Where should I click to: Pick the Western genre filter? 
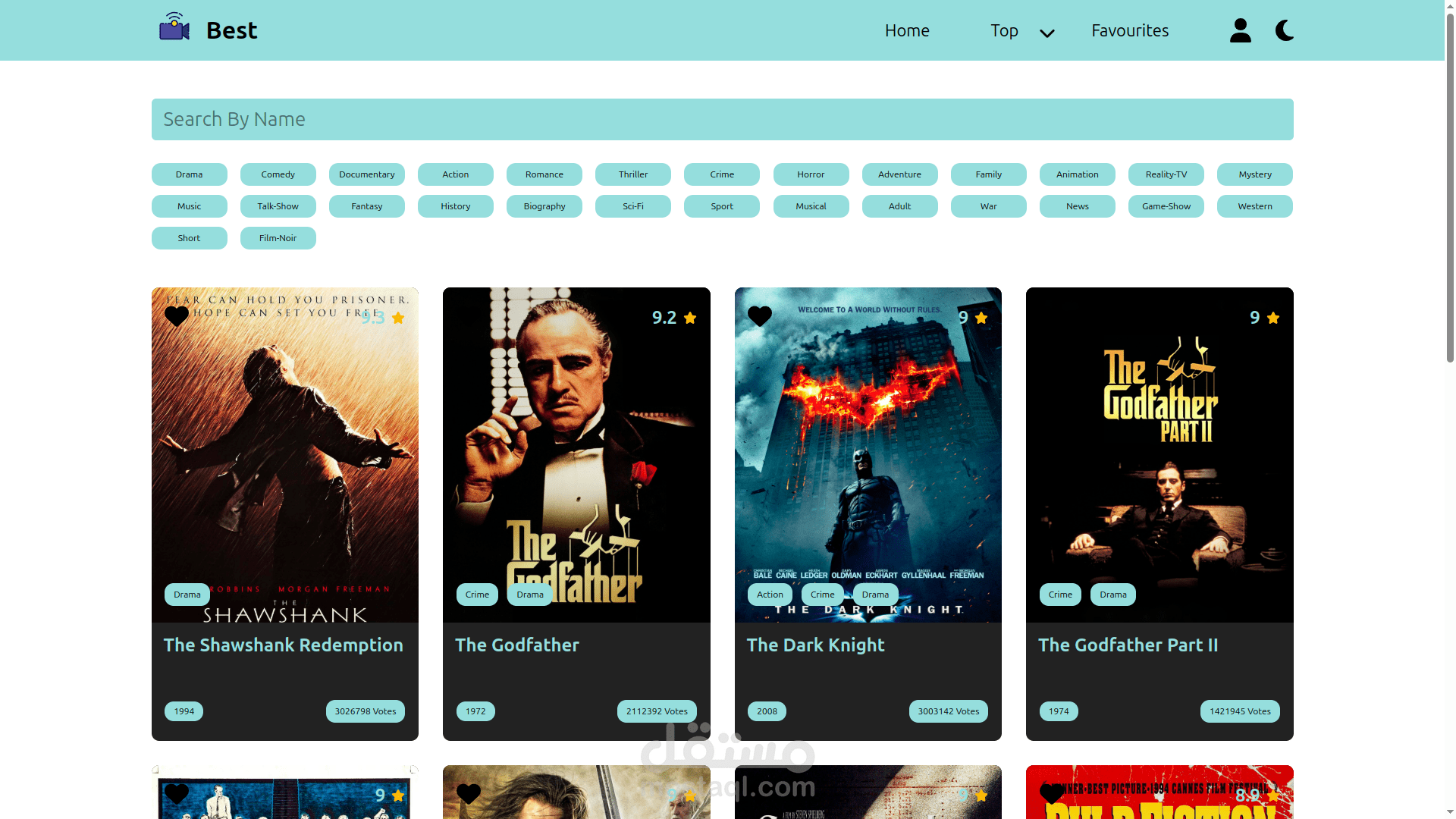[1255, 206]
